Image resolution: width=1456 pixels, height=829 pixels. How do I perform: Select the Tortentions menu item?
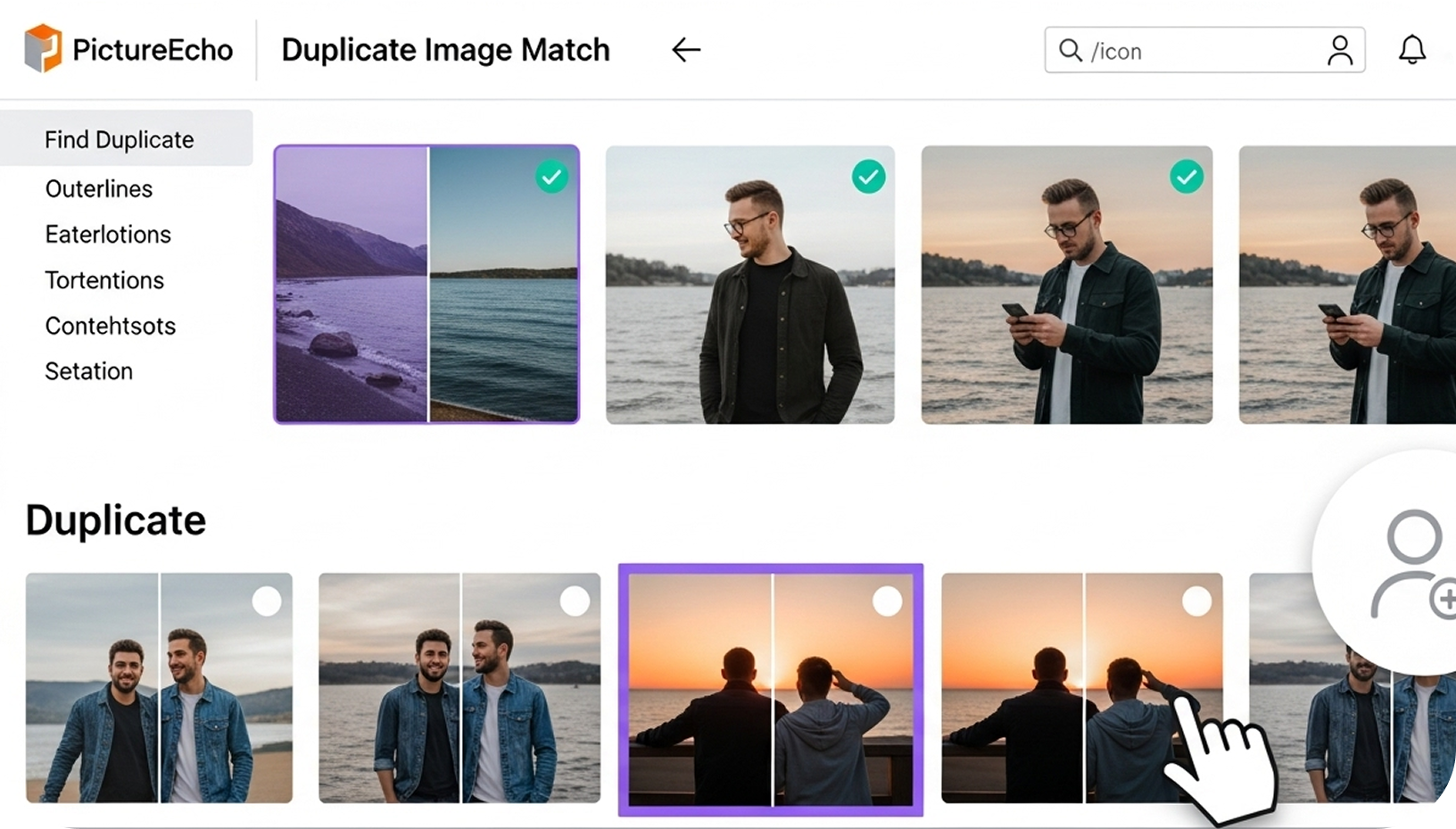104,279
